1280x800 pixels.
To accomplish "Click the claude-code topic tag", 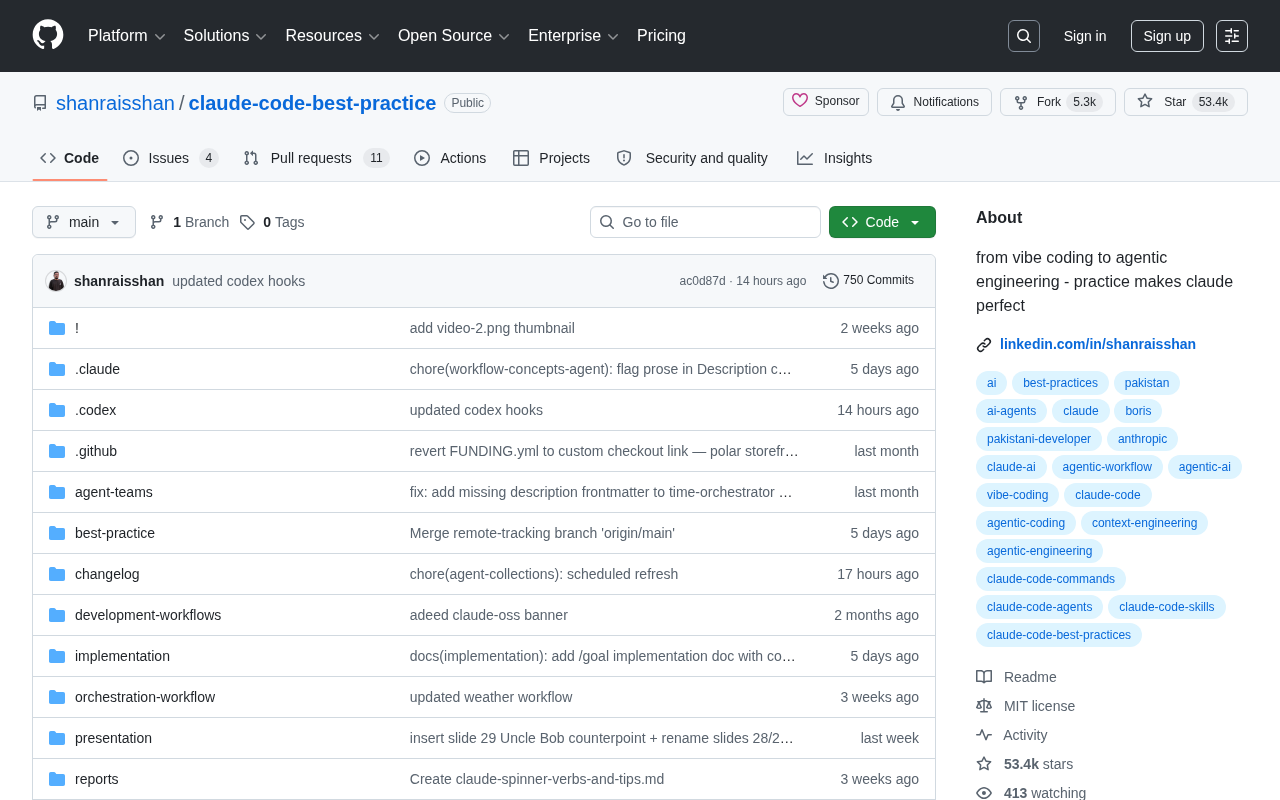I will click(x=1108, y=495).
